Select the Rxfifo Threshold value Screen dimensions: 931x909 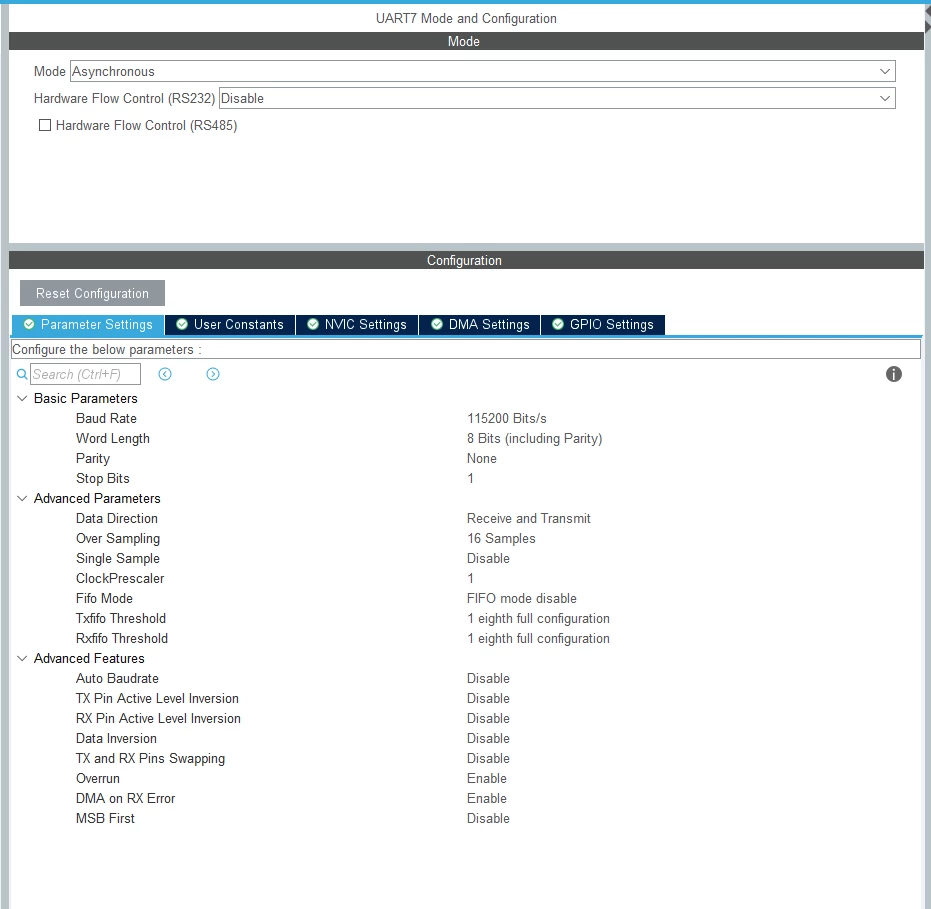point(538,639)
